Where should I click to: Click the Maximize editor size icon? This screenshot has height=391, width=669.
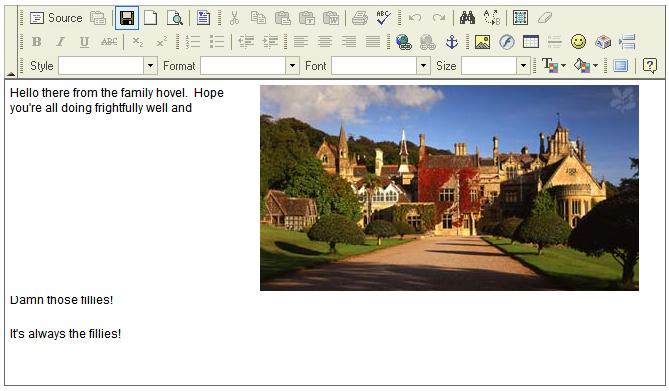point(620,66)
